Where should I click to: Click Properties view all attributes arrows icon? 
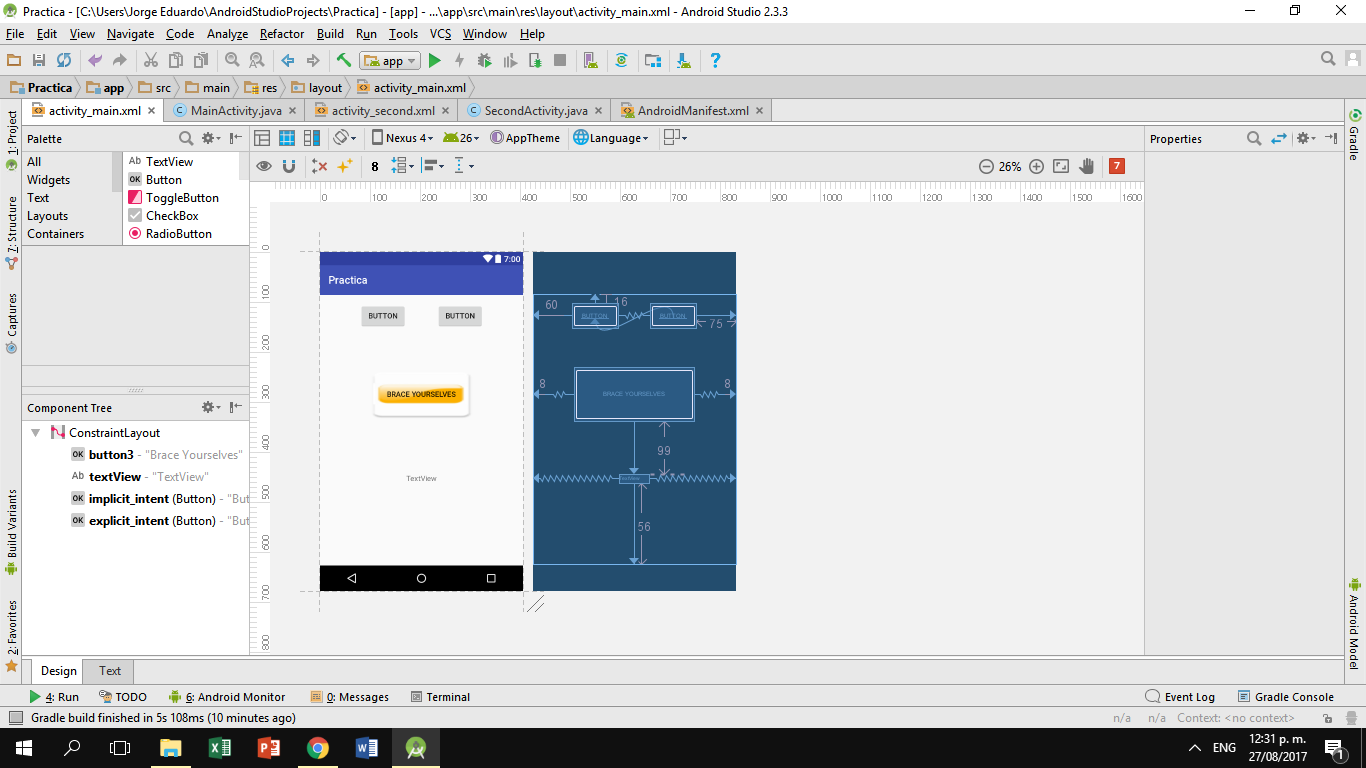tap(1279, 139)
